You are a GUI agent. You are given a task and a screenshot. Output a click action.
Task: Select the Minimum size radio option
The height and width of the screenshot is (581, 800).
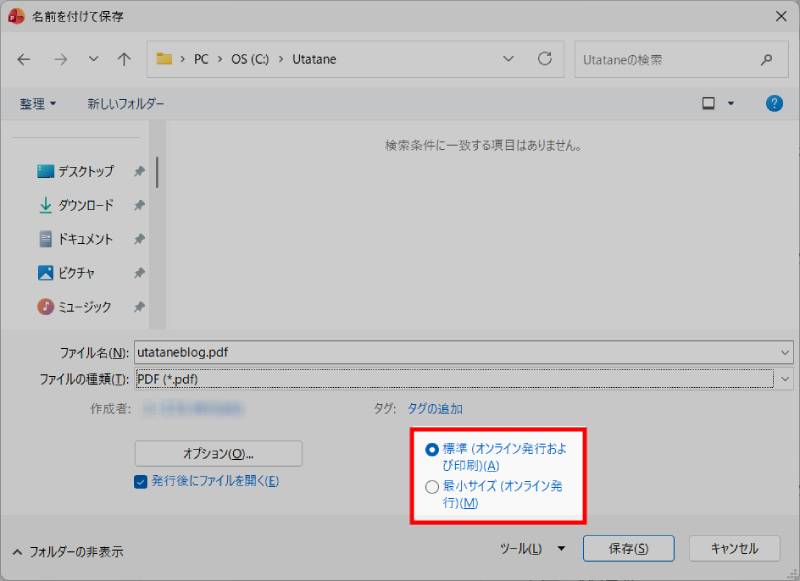click(x=432, y=487)
